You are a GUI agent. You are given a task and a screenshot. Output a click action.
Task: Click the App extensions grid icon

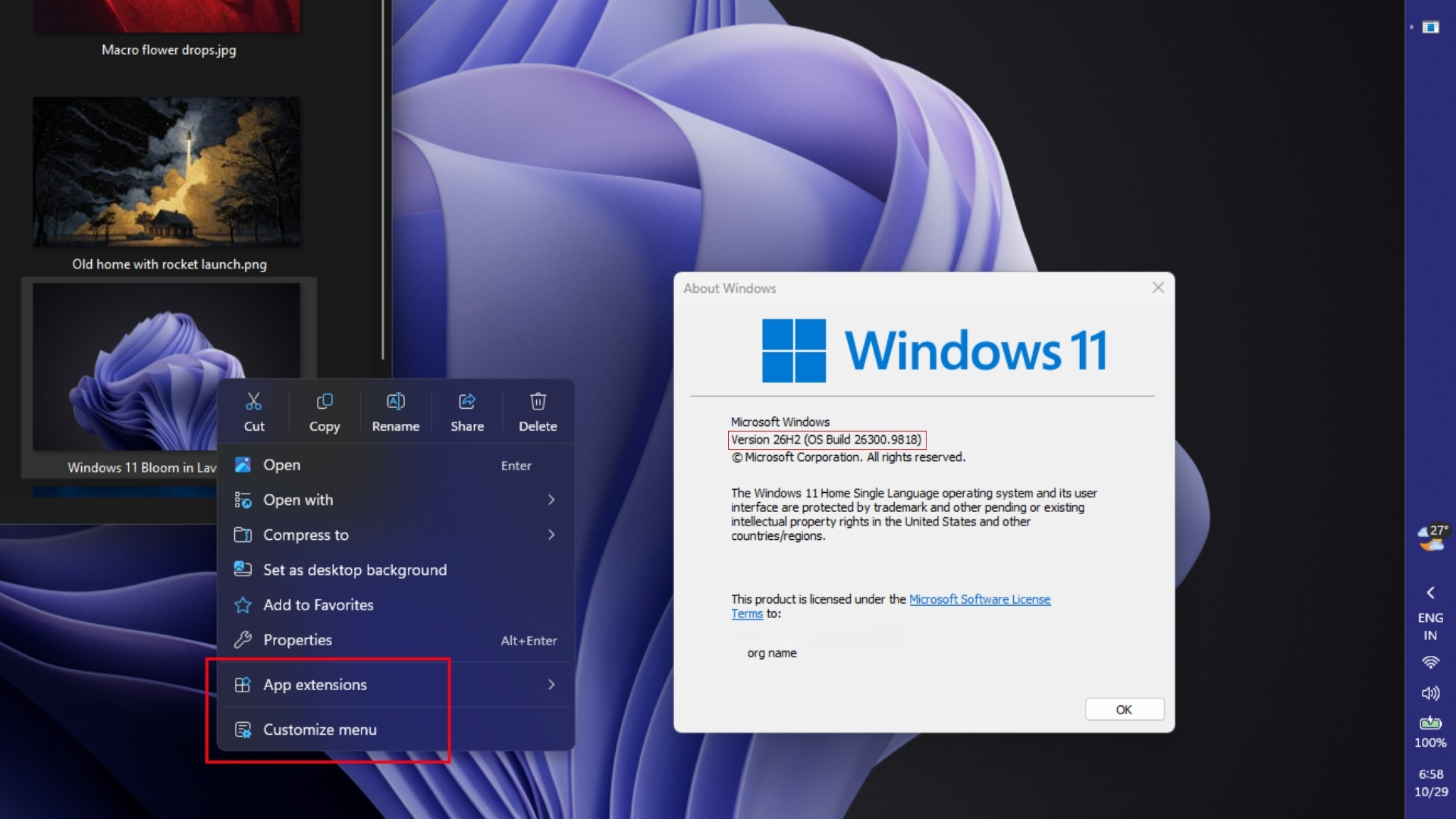click(x=243, y=685)
